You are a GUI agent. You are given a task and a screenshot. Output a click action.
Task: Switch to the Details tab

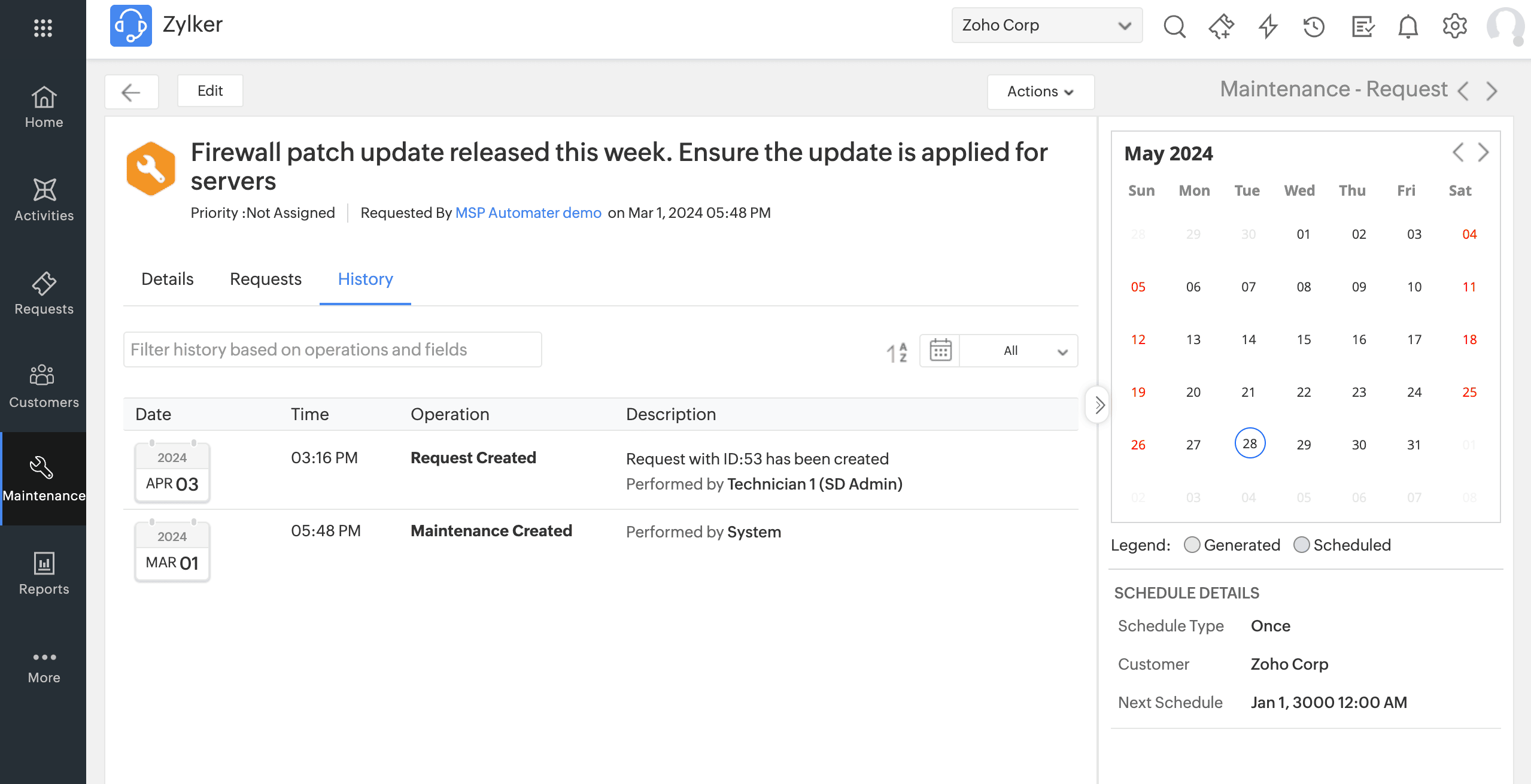(x=167, y=279)
